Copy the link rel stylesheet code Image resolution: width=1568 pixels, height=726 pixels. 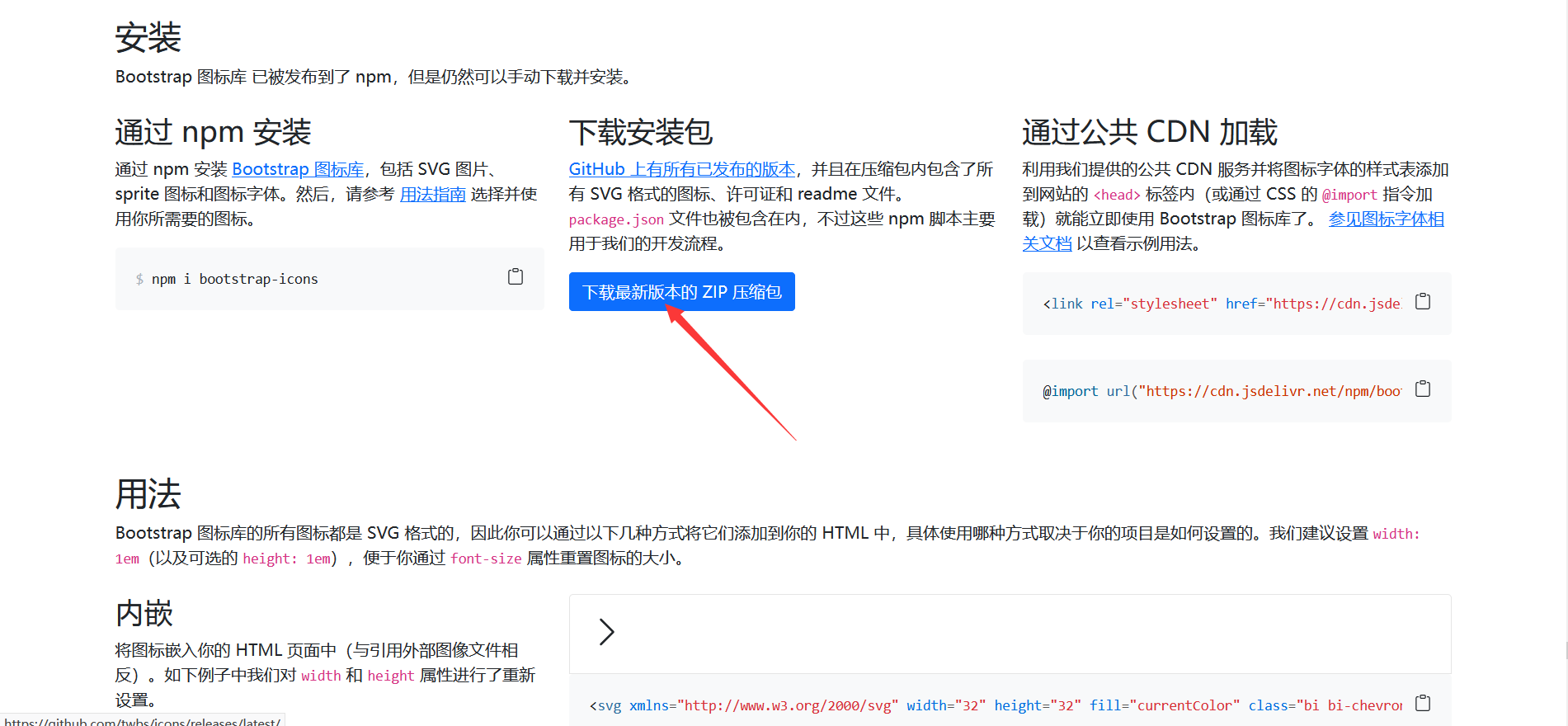pos(1423,301)
